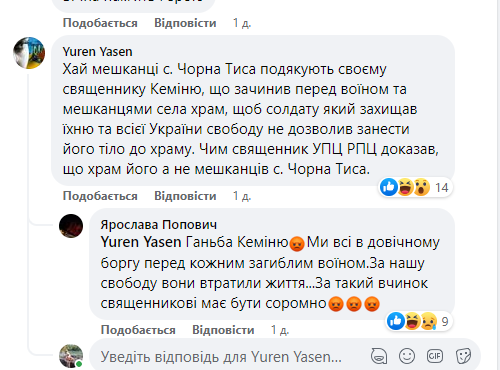Open Yuren Yasen mention inside the reply
This screenshot has width=500, height=370.
point(141,242)
